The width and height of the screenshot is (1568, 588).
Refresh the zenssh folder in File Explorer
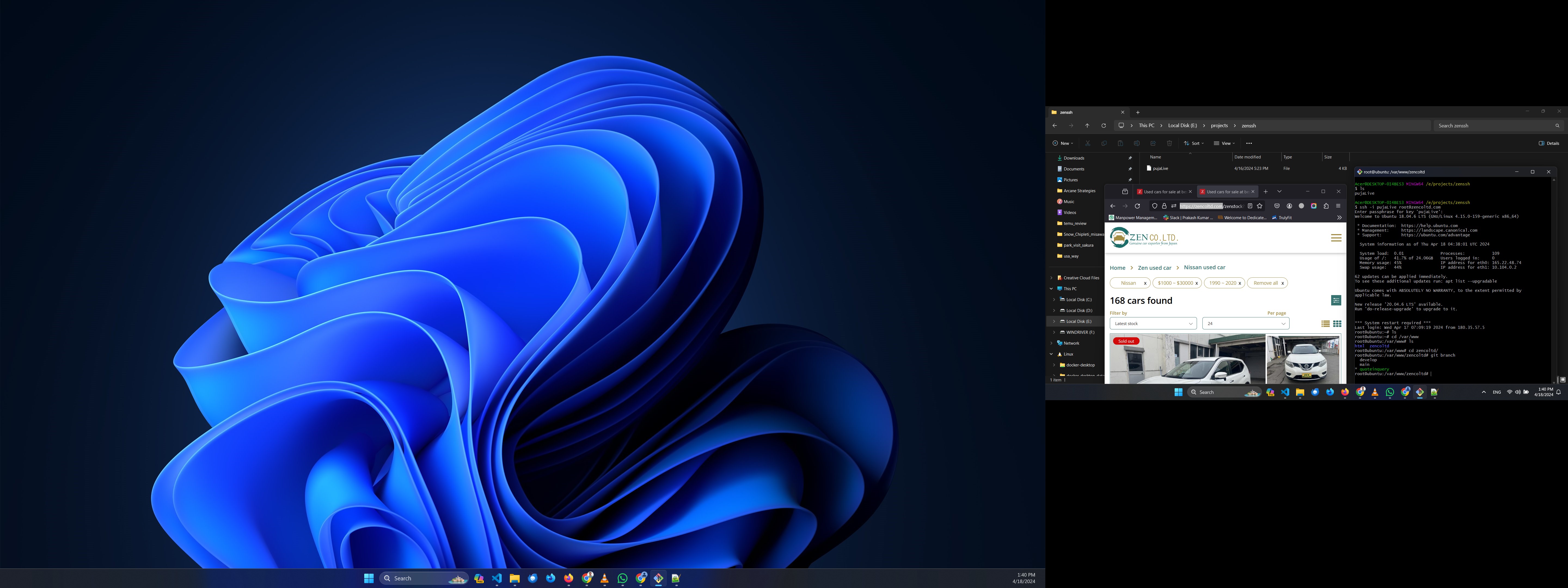(x=1104, y=125)
